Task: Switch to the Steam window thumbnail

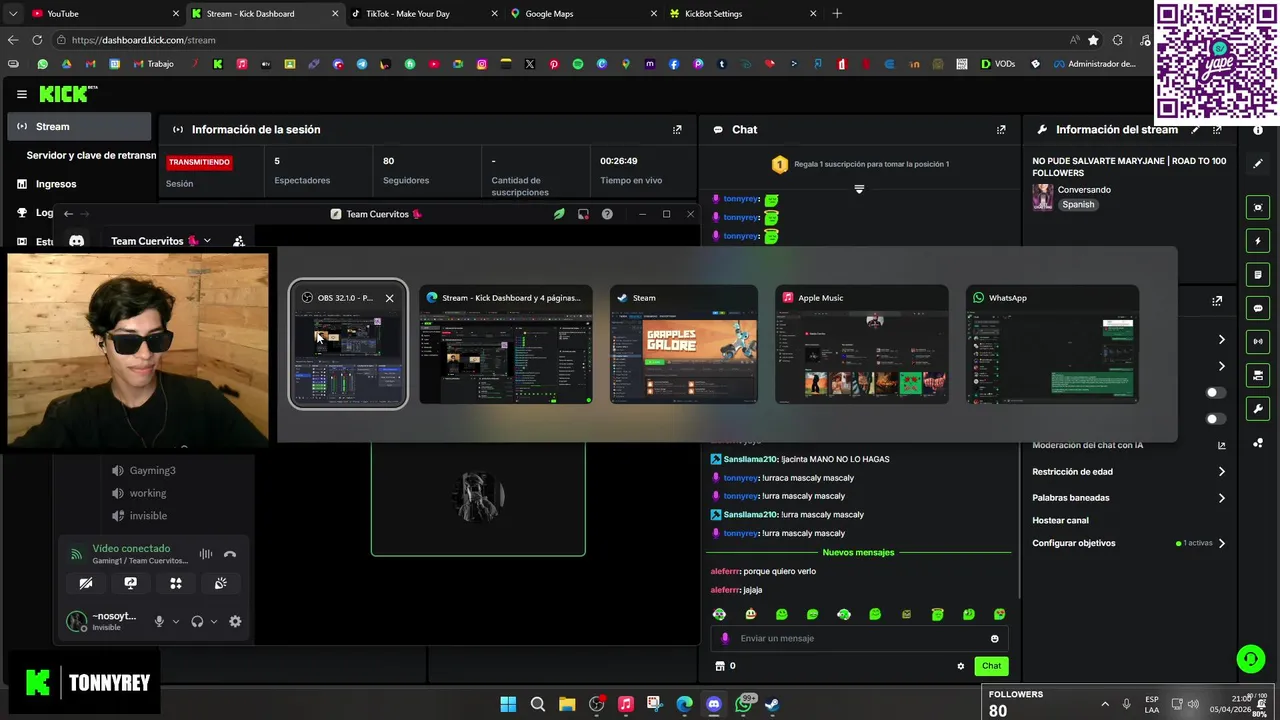Action: click(684, 344)
